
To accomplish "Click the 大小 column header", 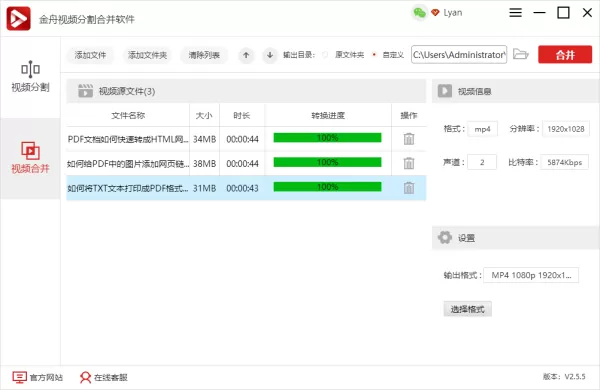I will click(204, 115).
